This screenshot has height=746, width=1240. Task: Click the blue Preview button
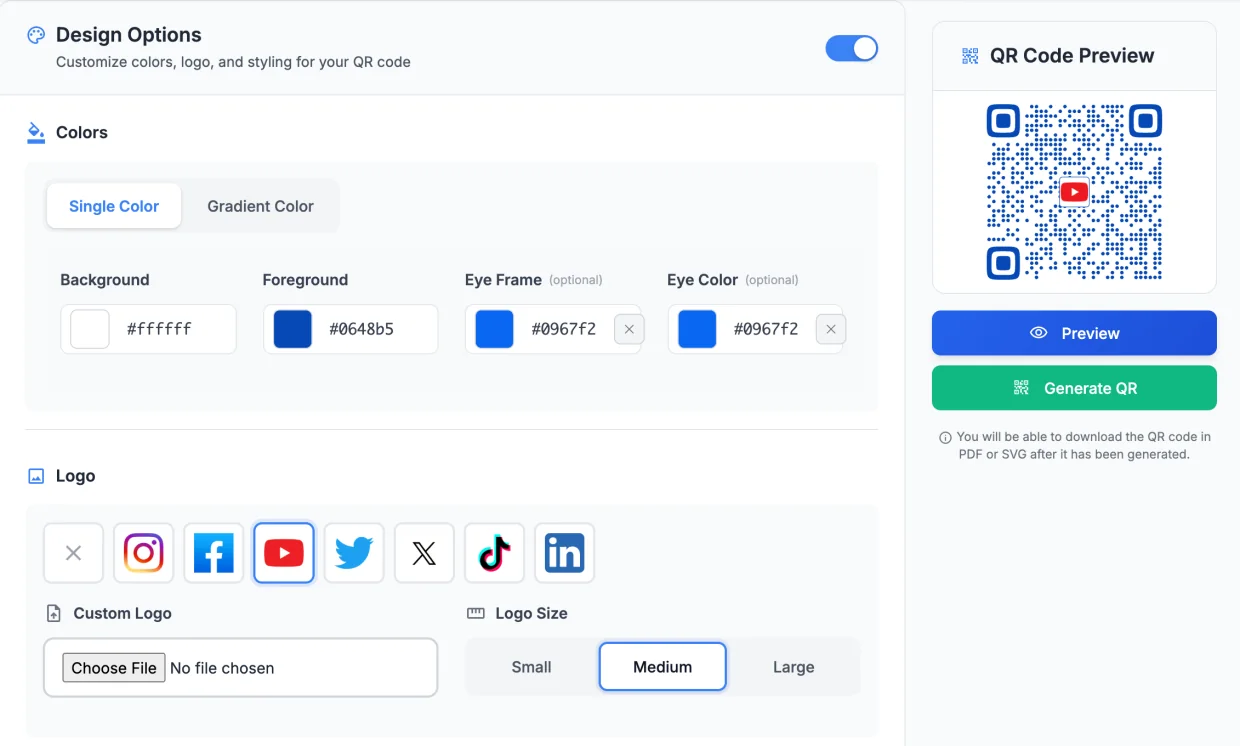tap(1074, 333)
